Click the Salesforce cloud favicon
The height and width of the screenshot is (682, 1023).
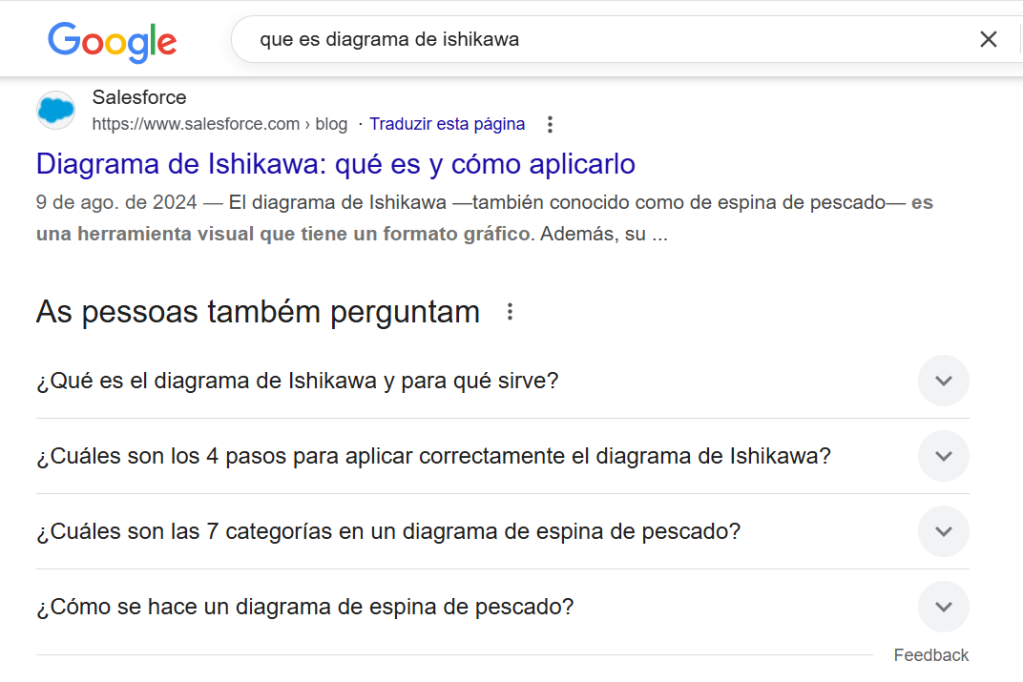pyautogui.click(x=55, y=110)
